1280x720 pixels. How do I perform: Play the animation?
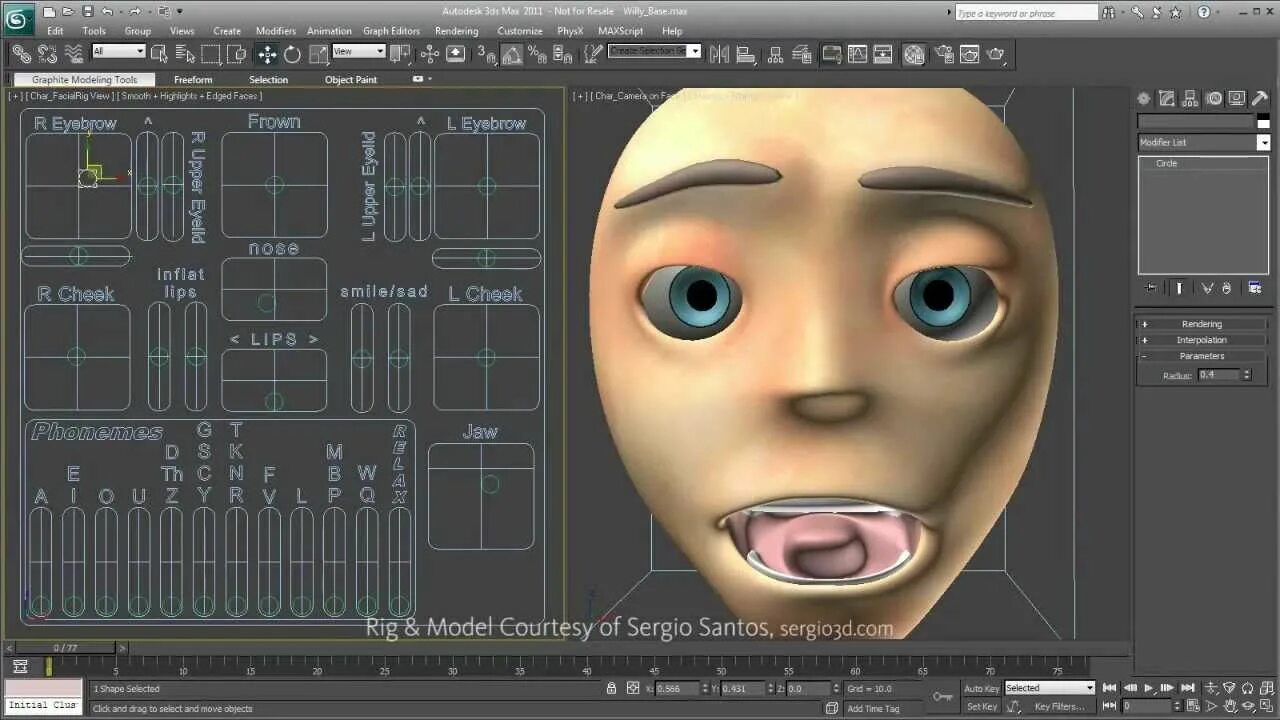click(1148, 688)
